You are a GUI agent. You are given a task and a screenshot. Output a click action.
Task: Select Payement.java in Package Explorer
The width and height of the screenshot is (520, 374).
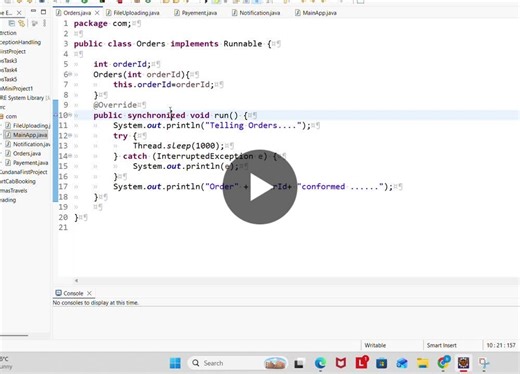click(27, 163)
